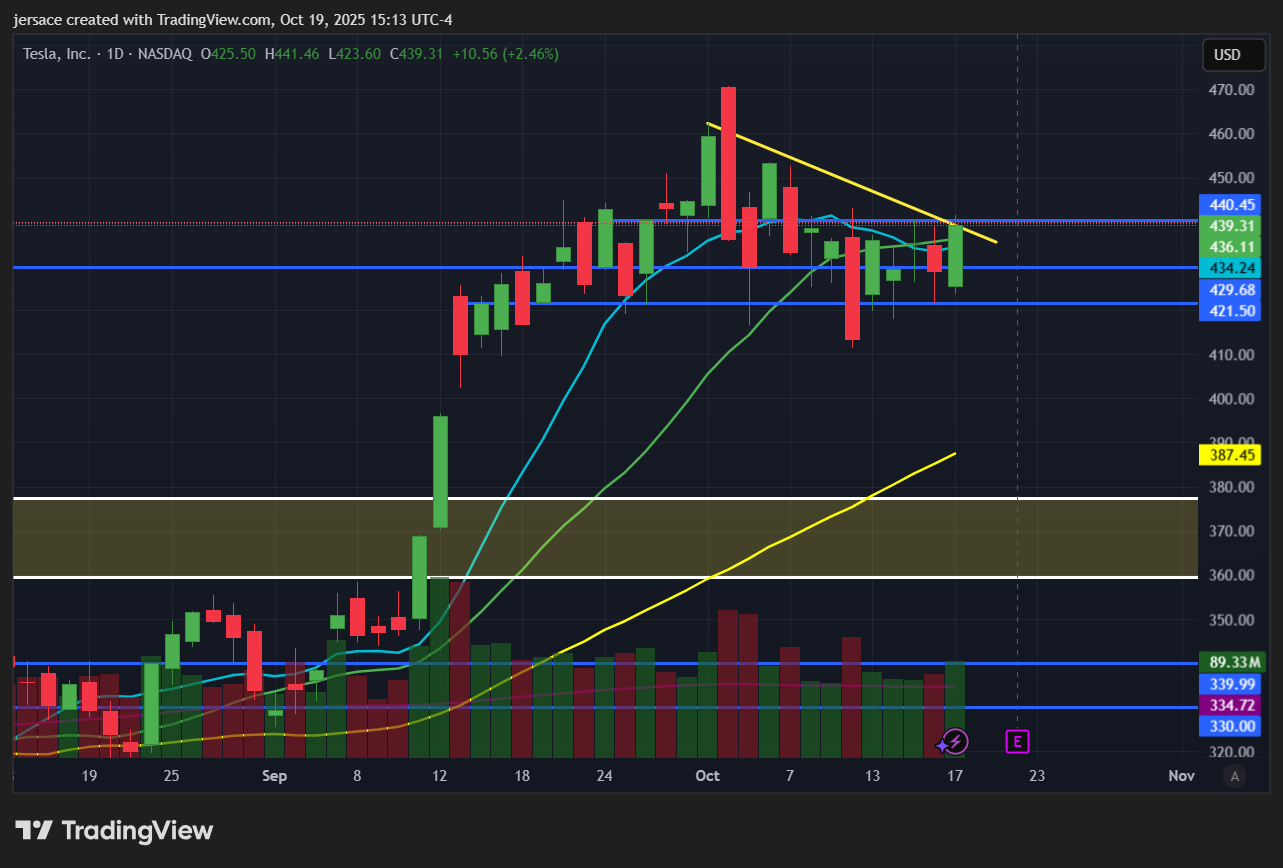Click the 360.00 price scale value

tap(1232, 575)
